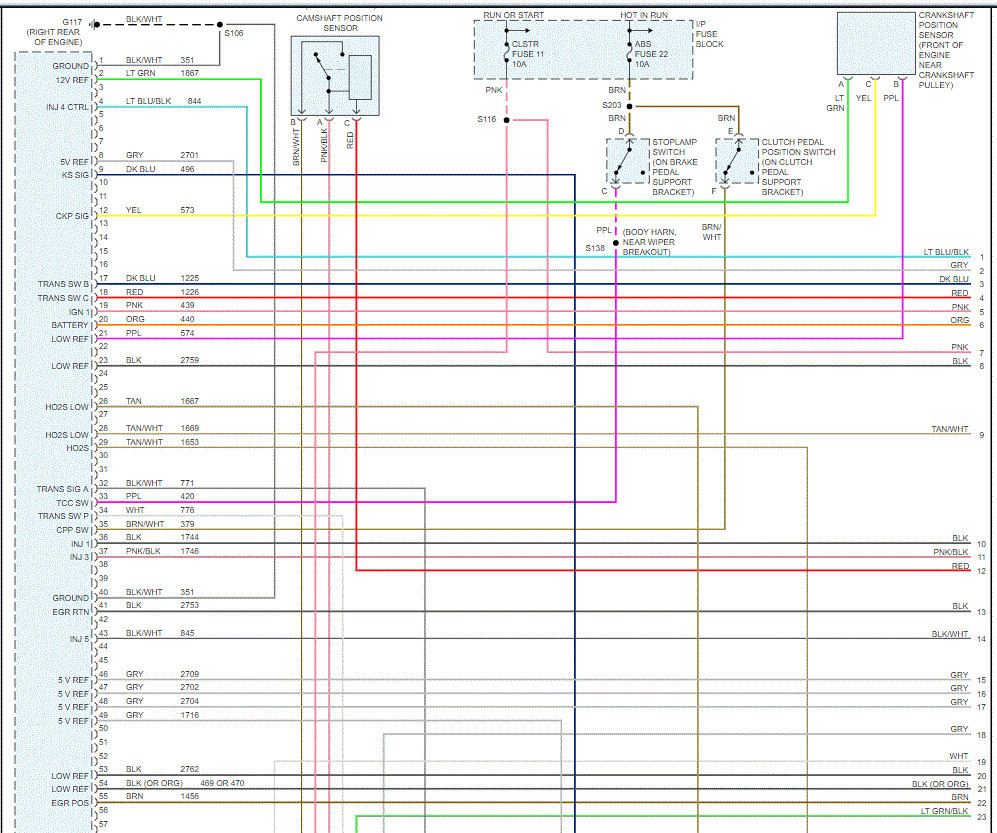Click wire number 1746 on PNK/BLK
This screenshot has height=833, width=997.
coord(189,551)
